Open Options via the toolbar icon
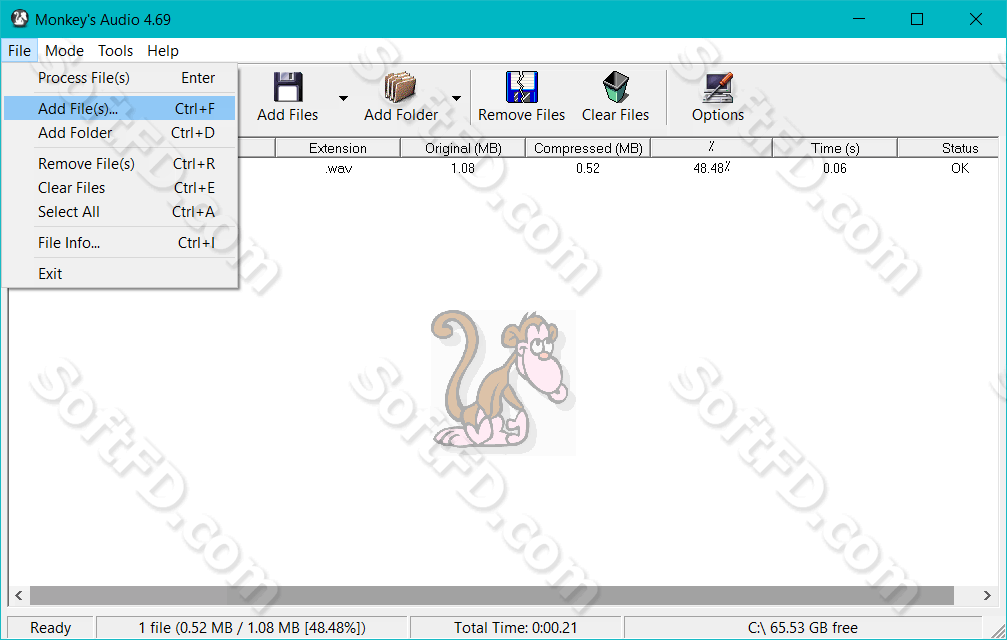Screen dimensions: 1007x640 point(717,87)
